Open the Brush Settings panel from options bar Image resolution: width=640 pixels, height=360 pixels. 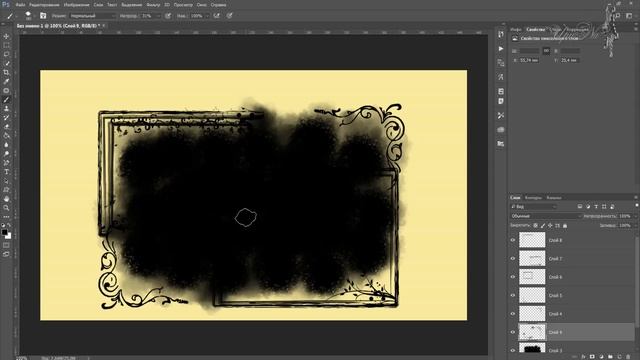coord(43,16)
